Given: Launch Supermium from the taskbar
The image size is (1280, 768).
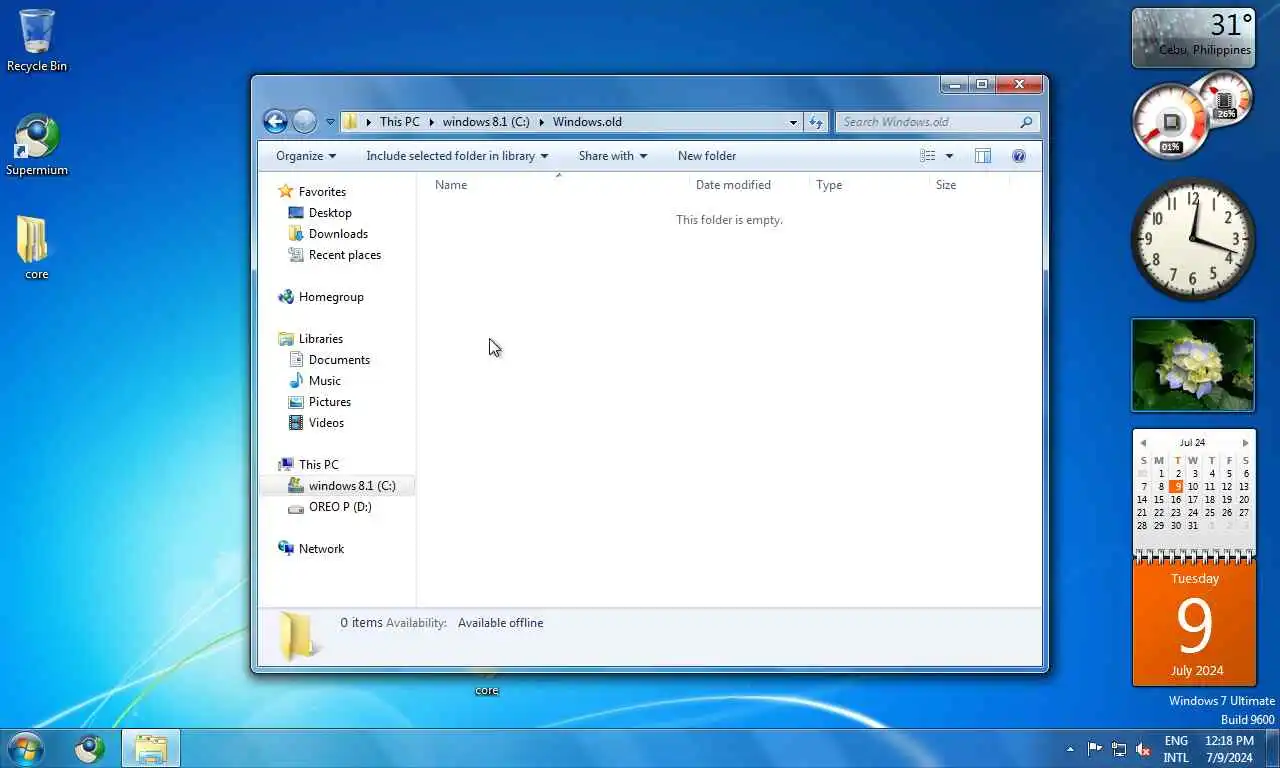Looking at the screenshot, I should click(90, 748).
